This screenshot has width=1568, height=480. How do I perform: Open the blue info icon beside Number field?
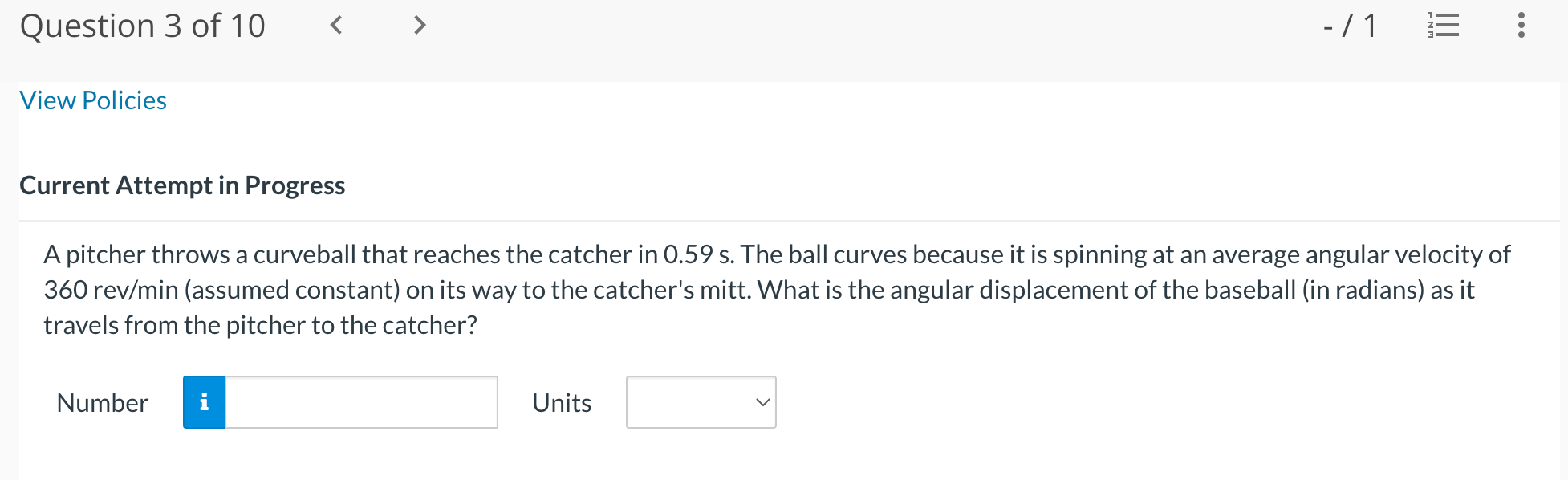204,402
